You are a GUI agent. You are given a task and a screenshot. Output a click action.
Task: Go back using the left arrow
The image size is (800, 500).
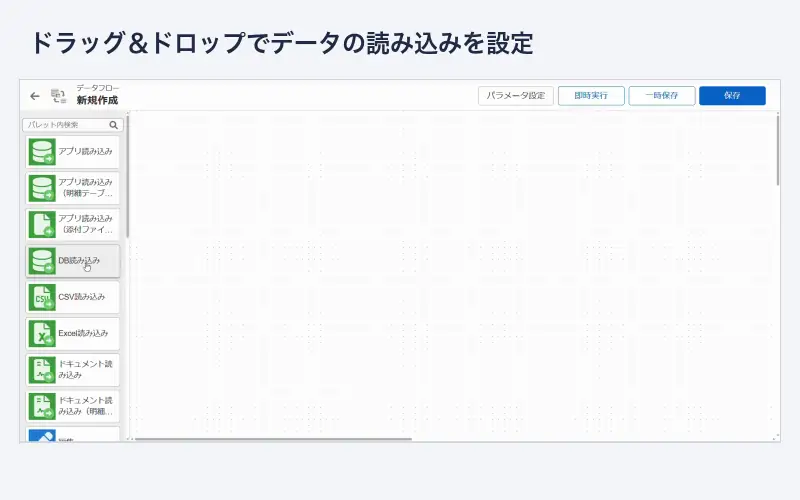(x=35, y=96)
